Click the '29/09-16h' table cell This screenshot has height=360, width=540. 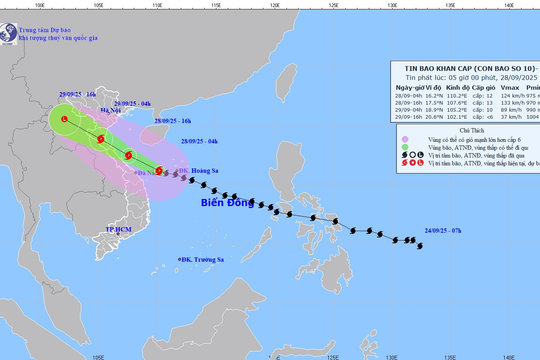408,117
